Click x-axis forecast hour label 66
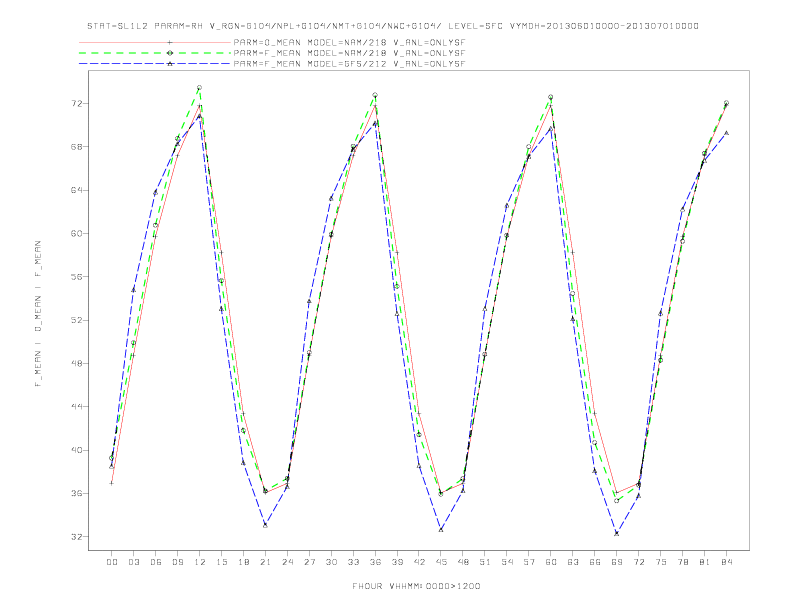The width and height of the screenshot is (792, 612). [595, 562]
